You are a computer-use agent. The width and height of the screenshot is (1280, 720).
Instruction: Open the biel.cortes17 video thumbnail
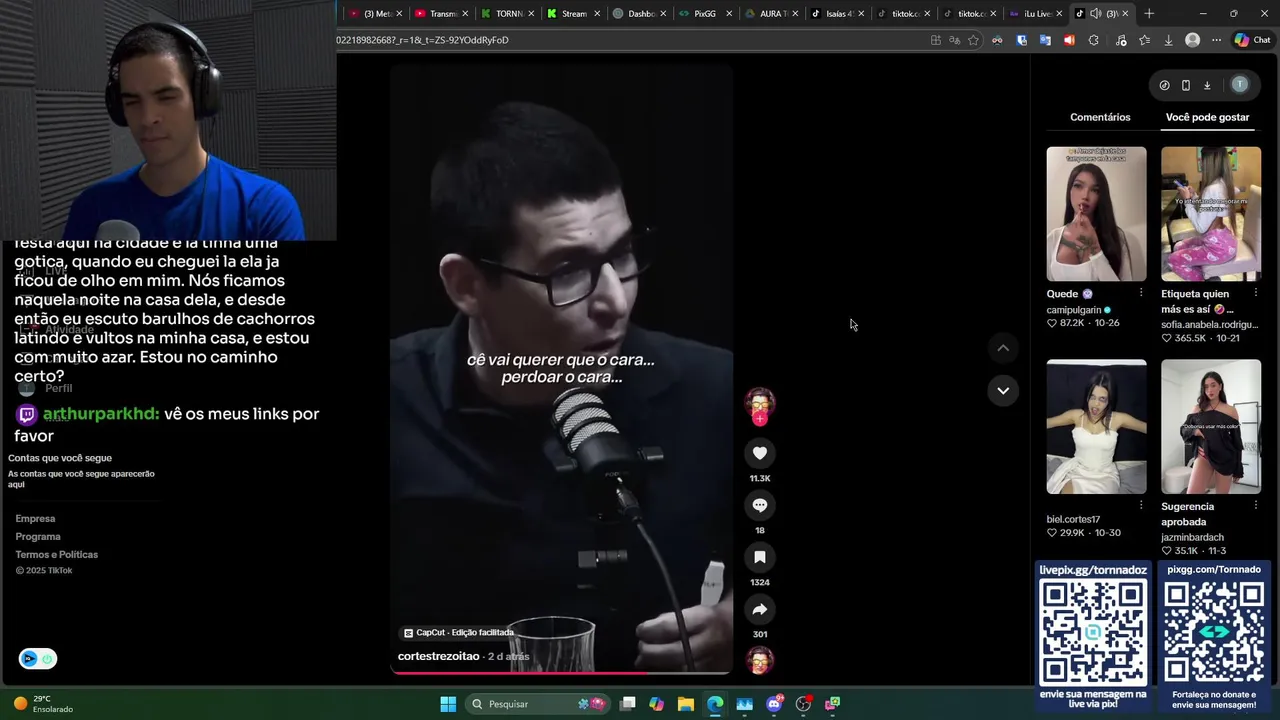click(1096, 427)
